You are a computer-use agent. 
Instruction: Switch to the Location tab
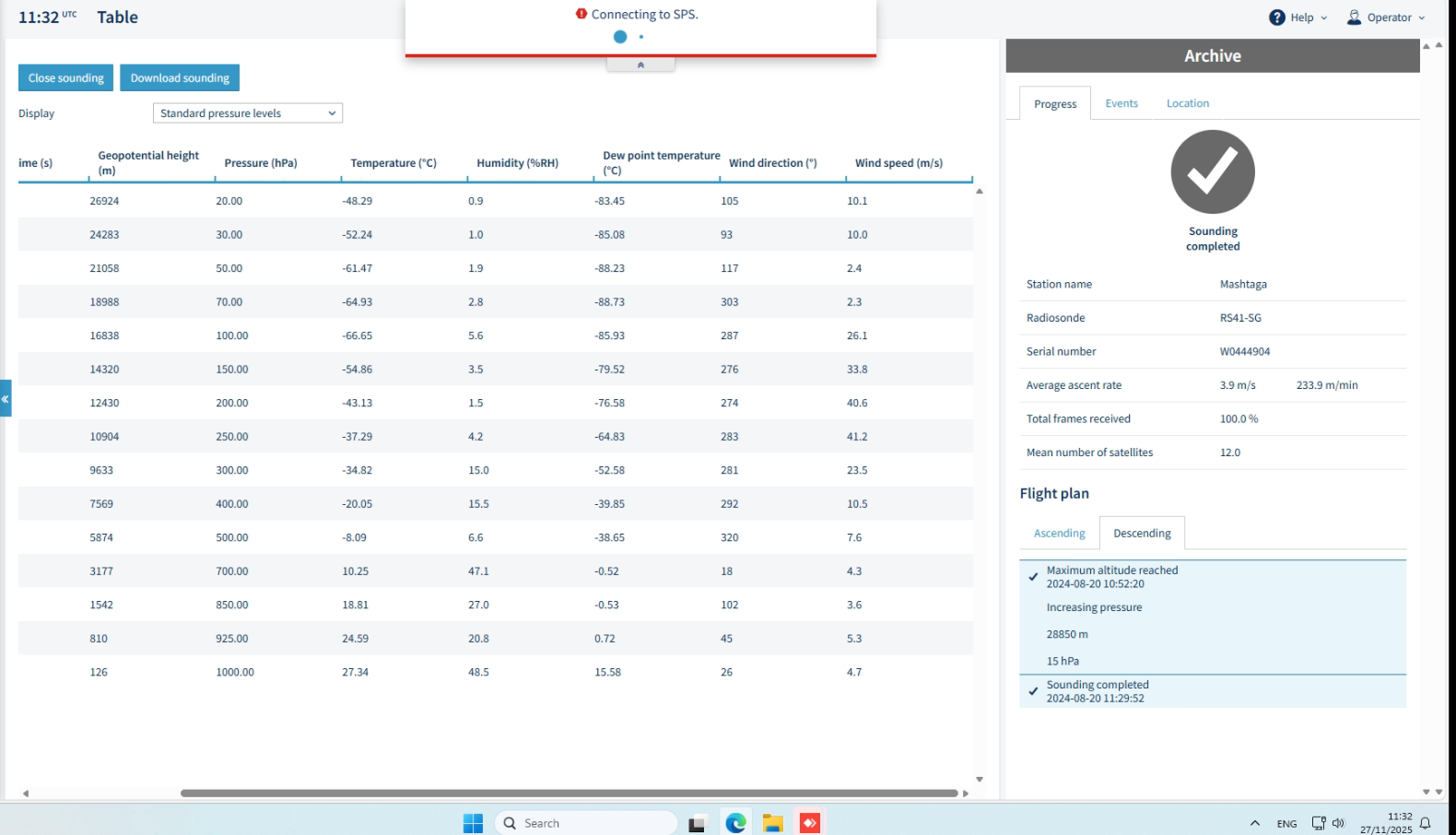click(1188, 103)
